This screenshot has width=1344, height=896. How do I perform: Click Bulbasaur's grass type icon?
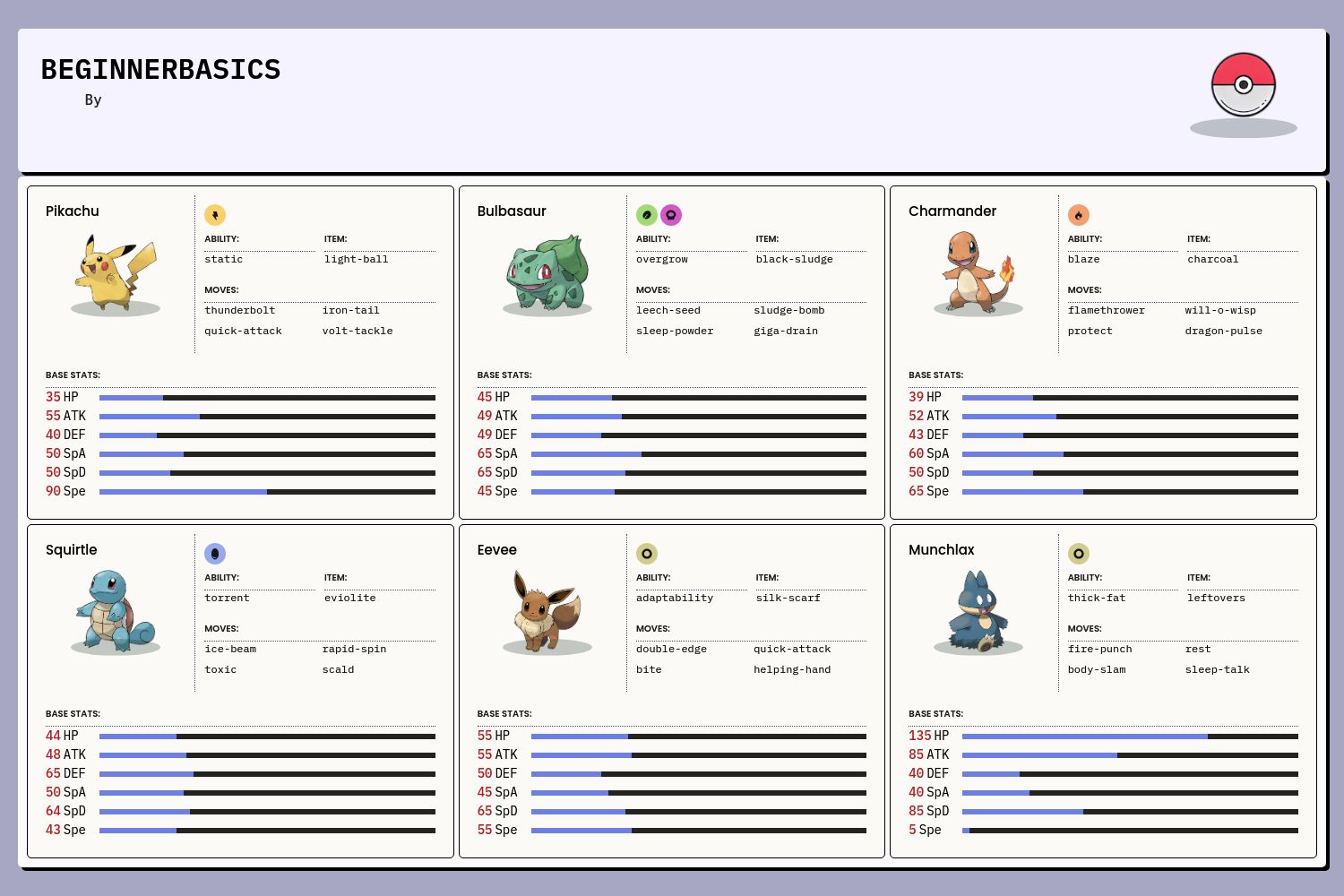647,215
